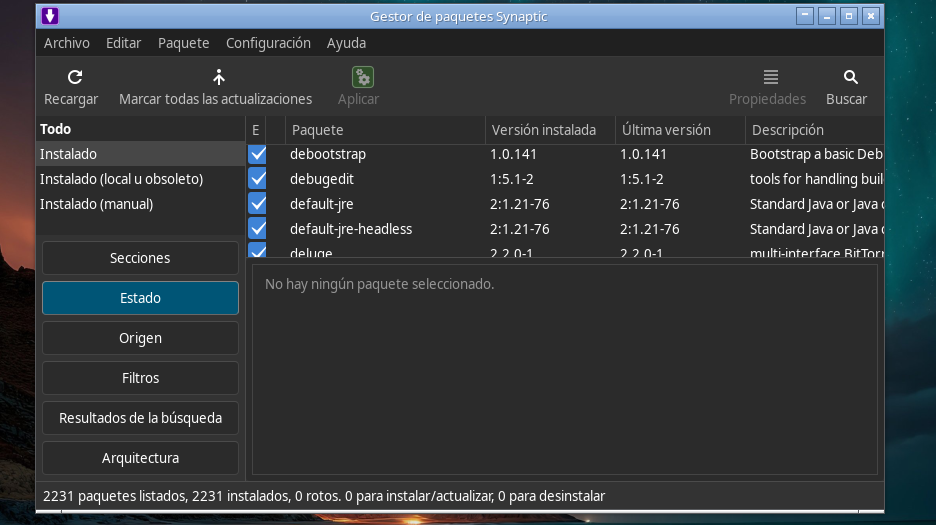Toggle the default-jre-headless package checkbox
The width and height of the screenshot is (936, 525).
point(257,229)
